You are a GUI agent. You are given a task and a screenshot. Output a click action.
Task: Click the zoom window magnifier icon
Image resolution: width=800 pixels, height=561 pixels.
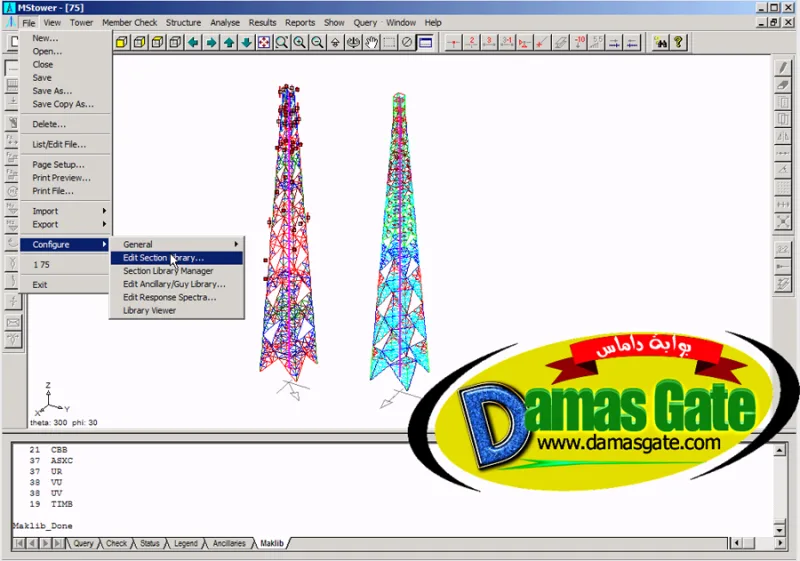pos(282,42)
